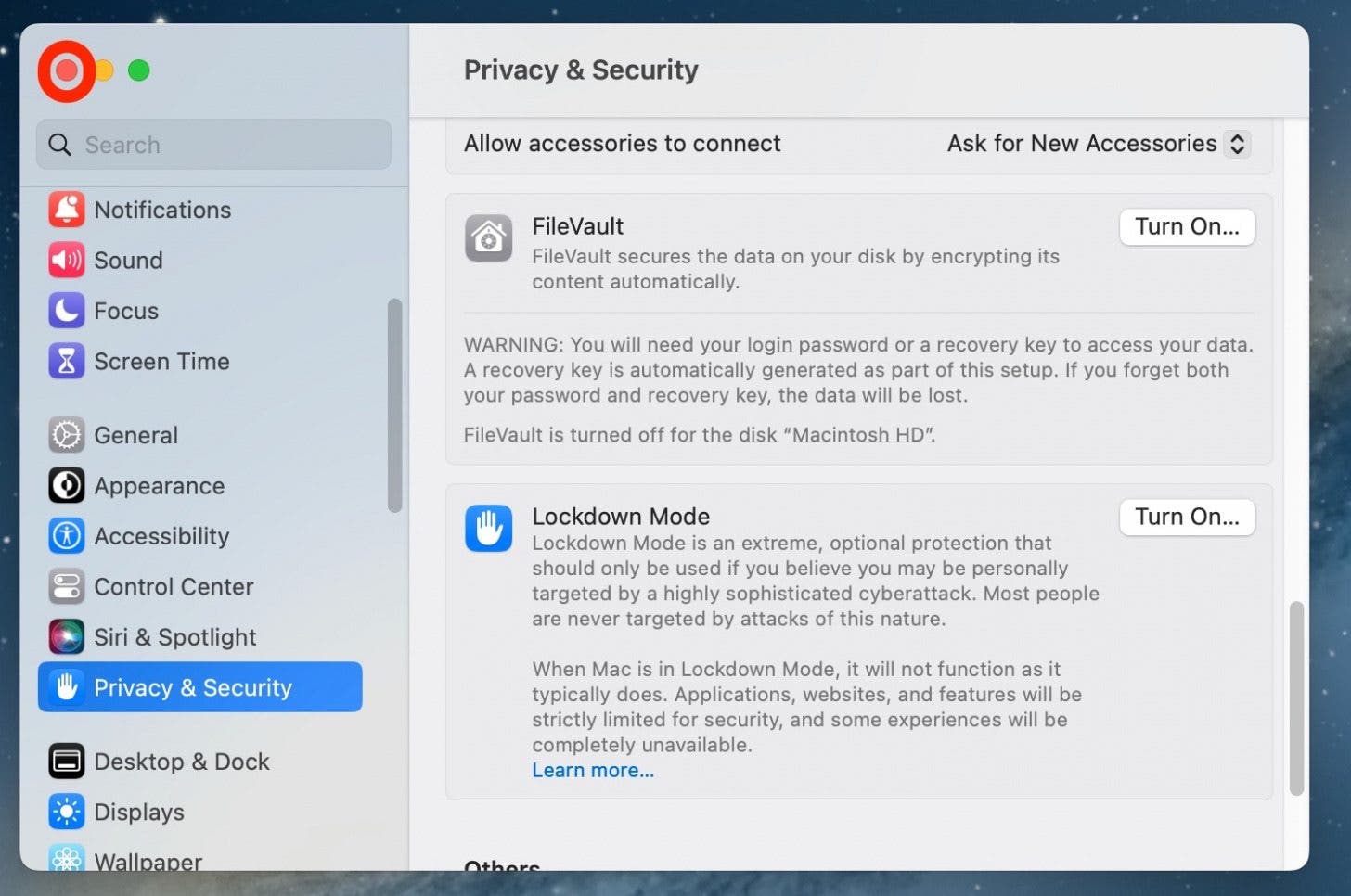
Task: Click the FileVault heading text
Action: (577, 226)
